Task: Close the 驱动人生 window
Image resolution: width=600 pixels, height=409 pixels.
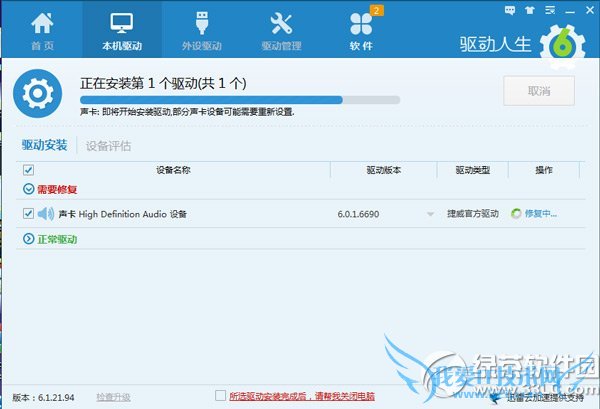Action: 590,10
